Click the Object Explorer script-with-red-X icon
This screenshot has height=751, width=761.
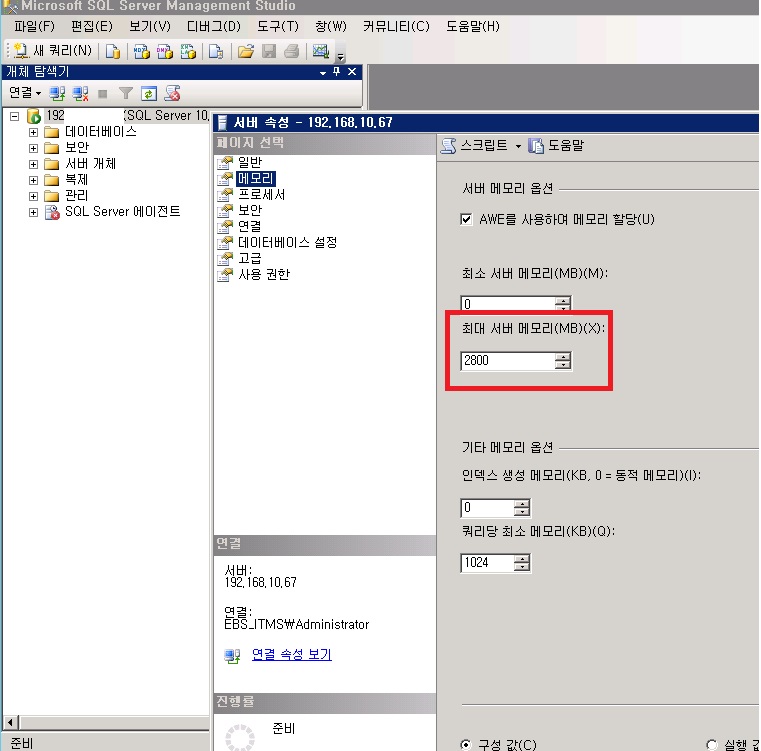(x=172, y=93)
